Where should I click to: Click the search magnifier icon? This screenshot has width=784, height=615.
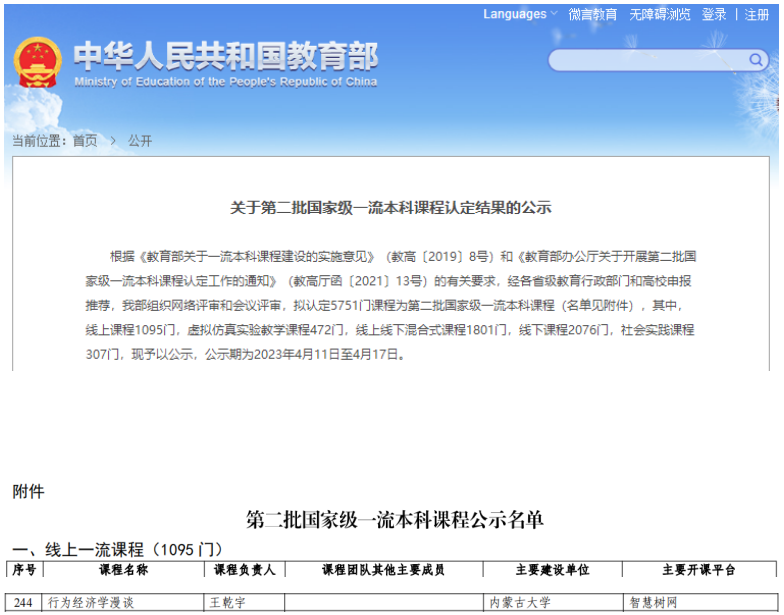757,60
